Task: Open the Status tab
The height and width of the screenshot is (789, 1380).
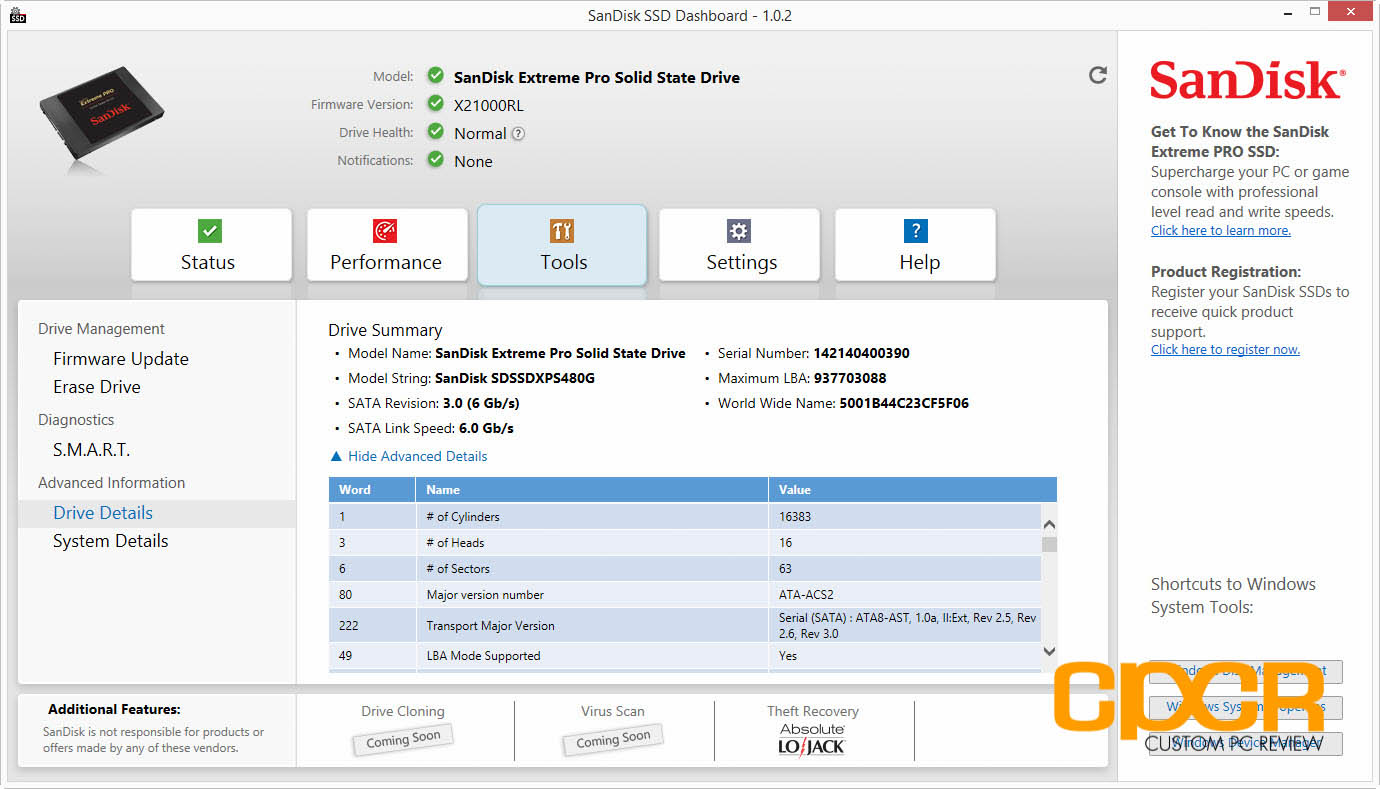Action: [211, 245]
